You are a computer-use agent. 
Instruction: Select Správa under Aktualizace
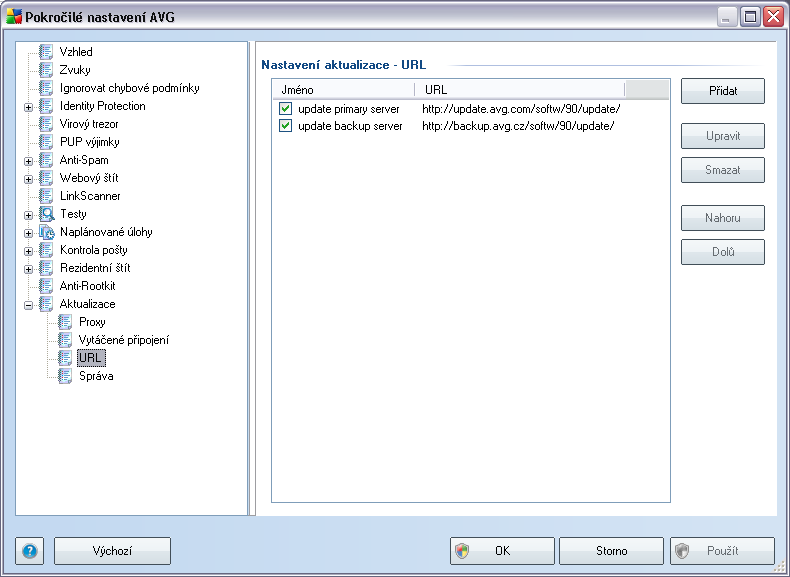(x=96, y=376)
